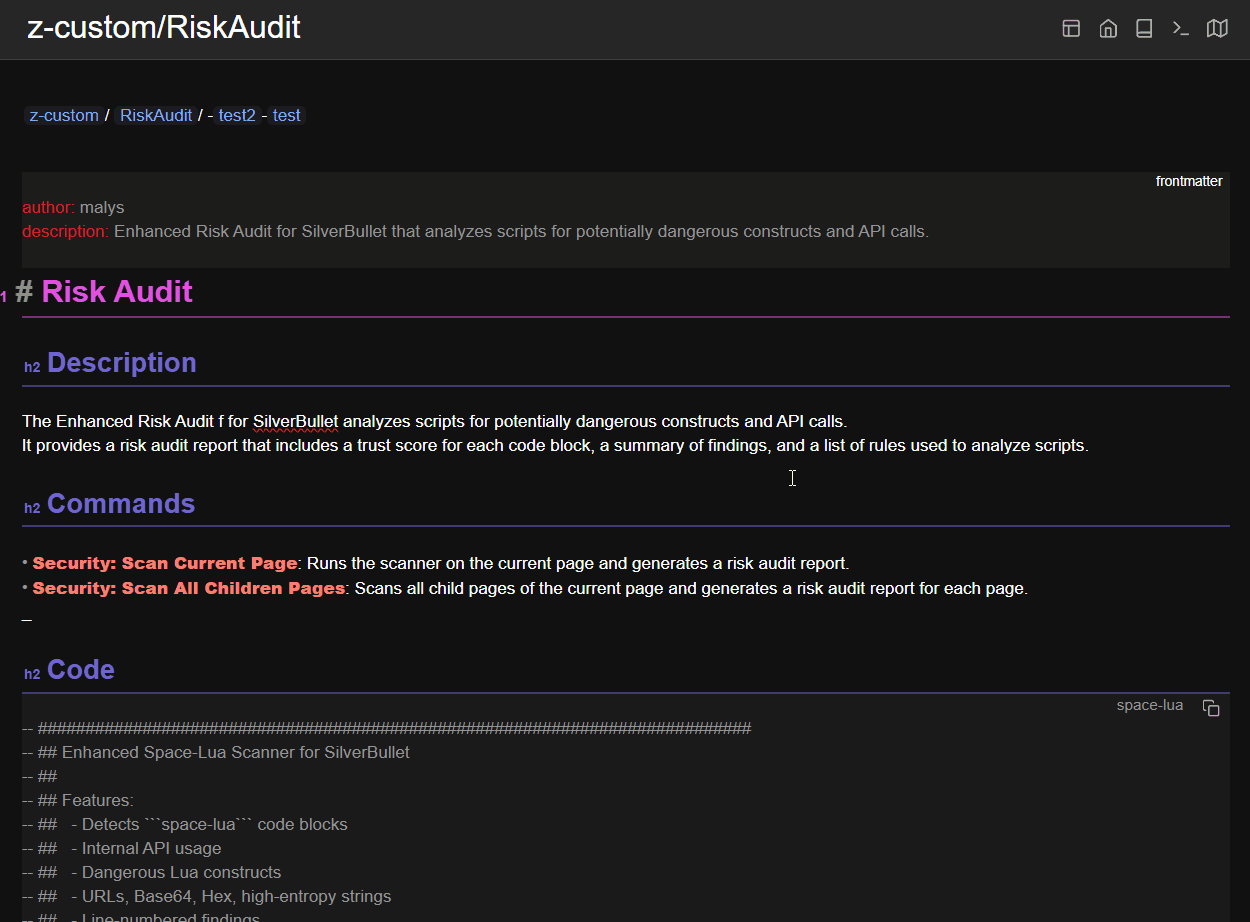Click the Code section heading
This screenshot has width=1250, height=922.
tap(80, 670)
